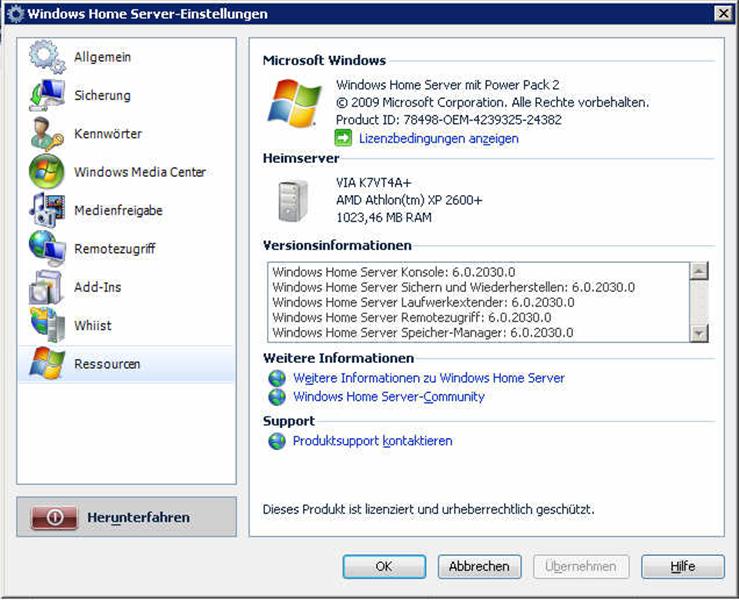Click the Remotezugriff globe monitor icon
Image resolution: width=739 pixels, height=600 pixels.
pos(47,248)
